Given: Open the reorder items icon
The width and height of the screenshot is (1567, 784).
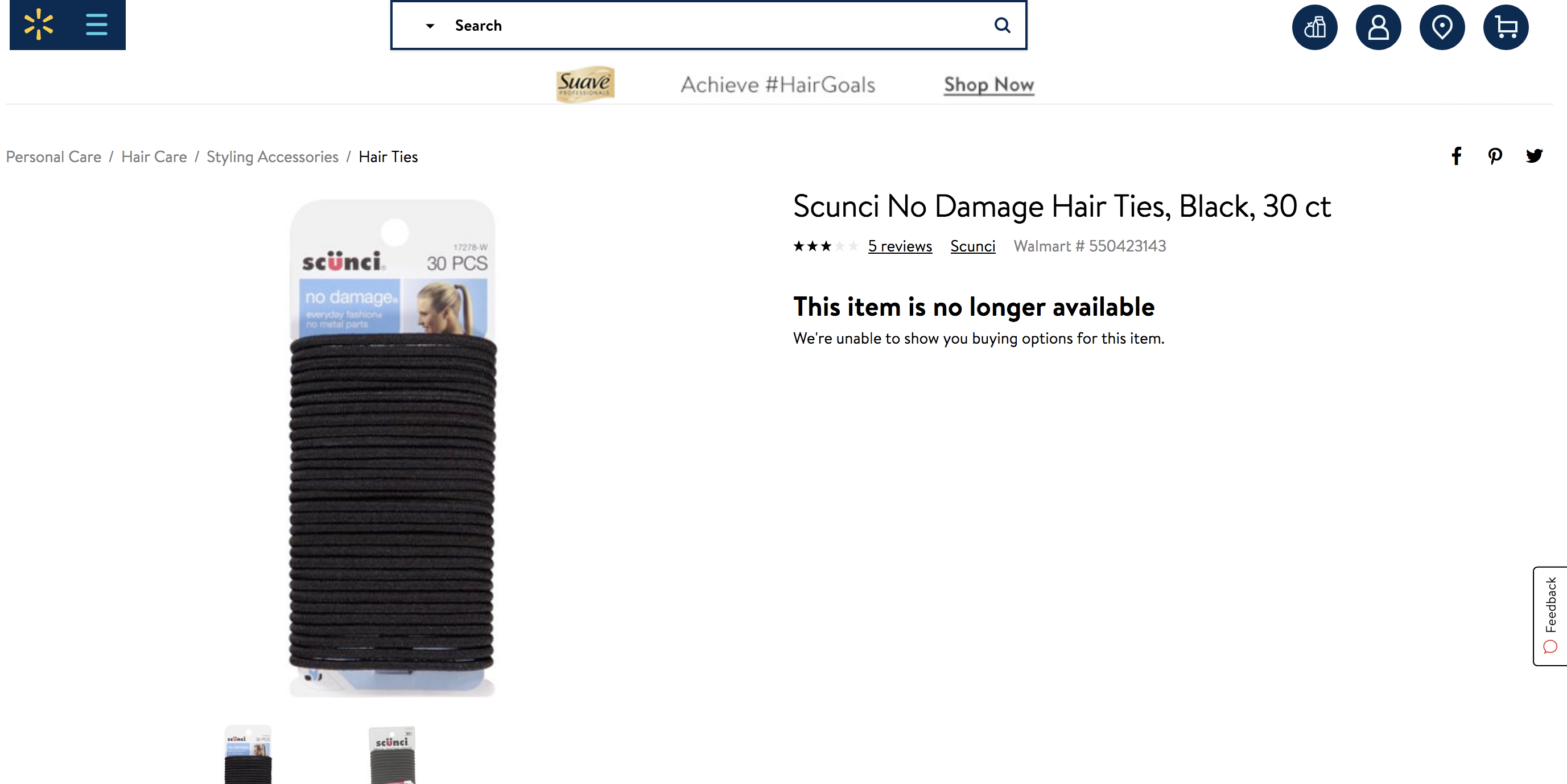Looking at the screenshot, I should pyautogui.click(x=1314, y=27).
